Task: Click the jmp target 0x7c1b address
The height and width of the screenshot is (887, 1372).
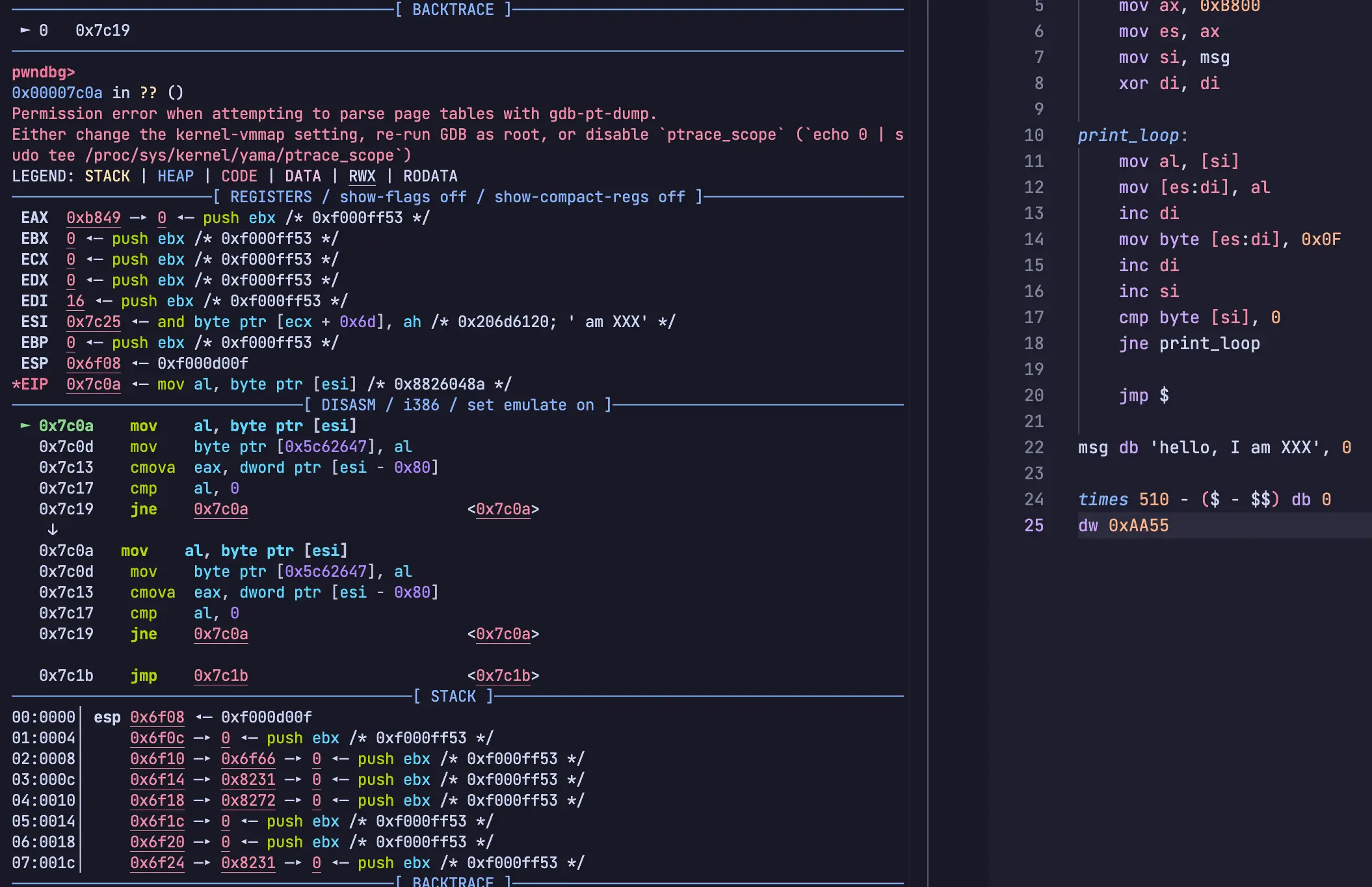Action: pyautogui.click(x=220, y=676)
